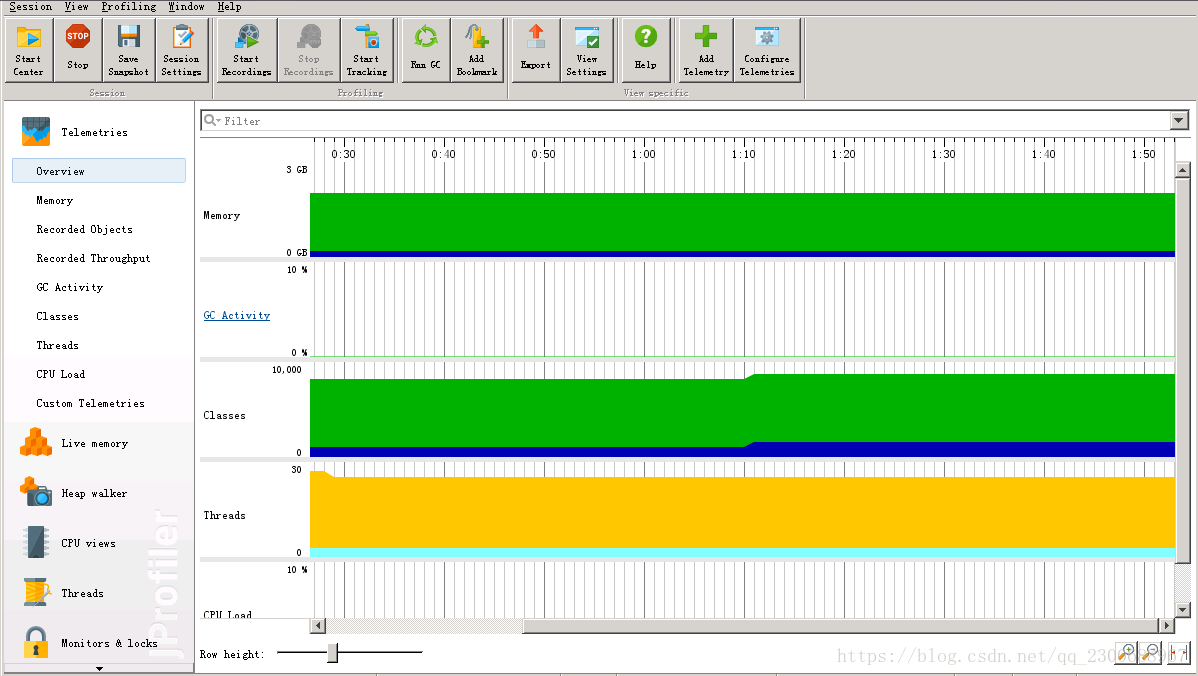The height and width of the screenshot is (676, 1198).
Task: Expand the Filter history dropdown arrow
Action: point(1179,121)
